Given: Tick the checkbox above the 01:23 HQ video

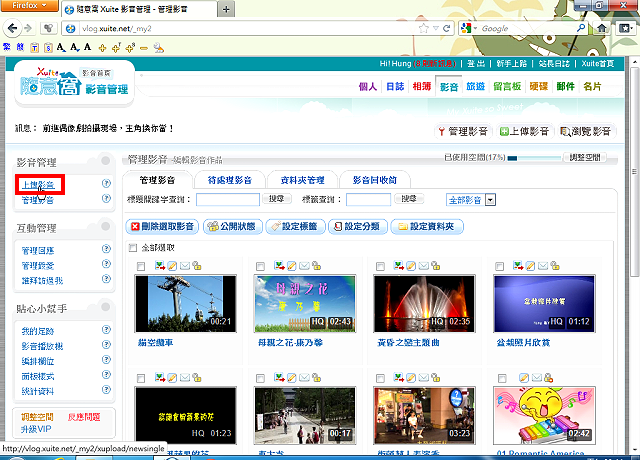Looking at the screenshot, I should (141, 378).
